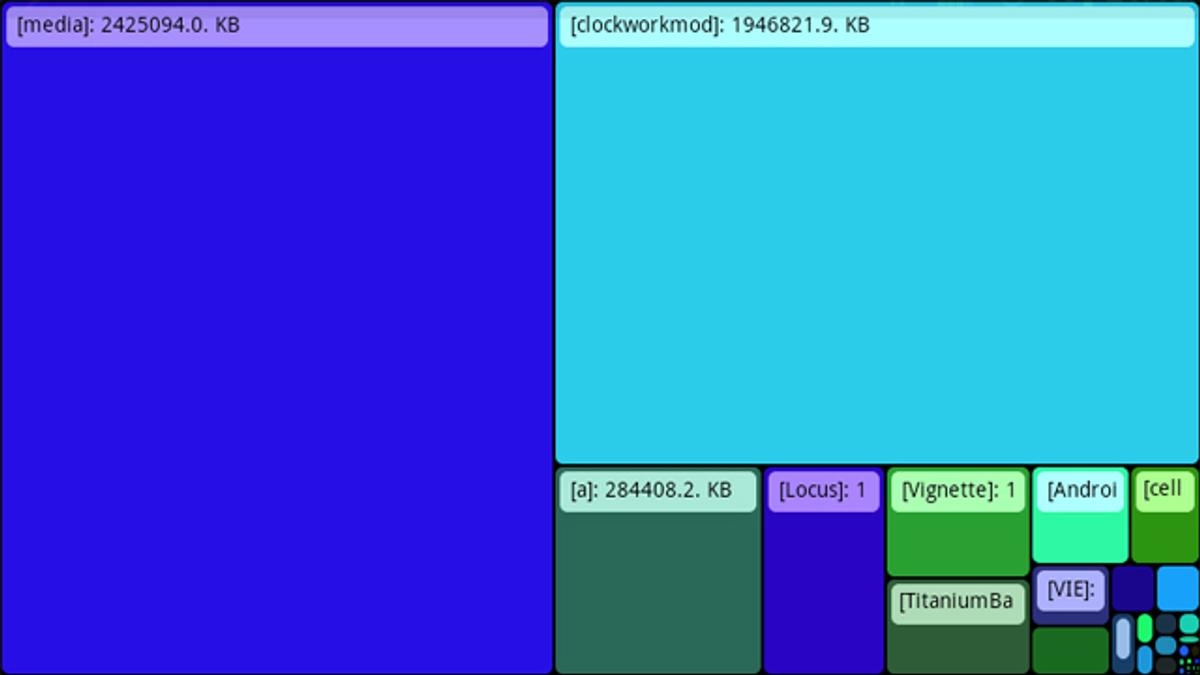
Task: Select the unlabeled dark green block below [VIE]
Action: (x=1070, y=650)
